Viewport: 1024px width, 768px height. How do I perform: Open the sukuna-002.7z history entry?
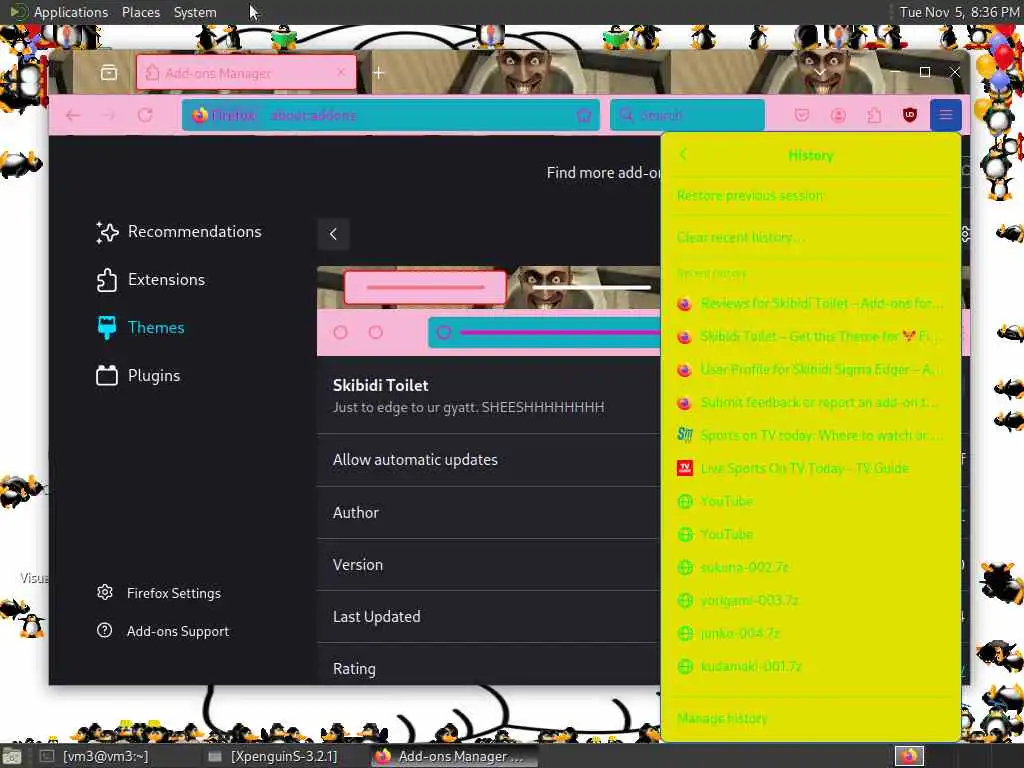pyautogui.click(x=810, y=568)
